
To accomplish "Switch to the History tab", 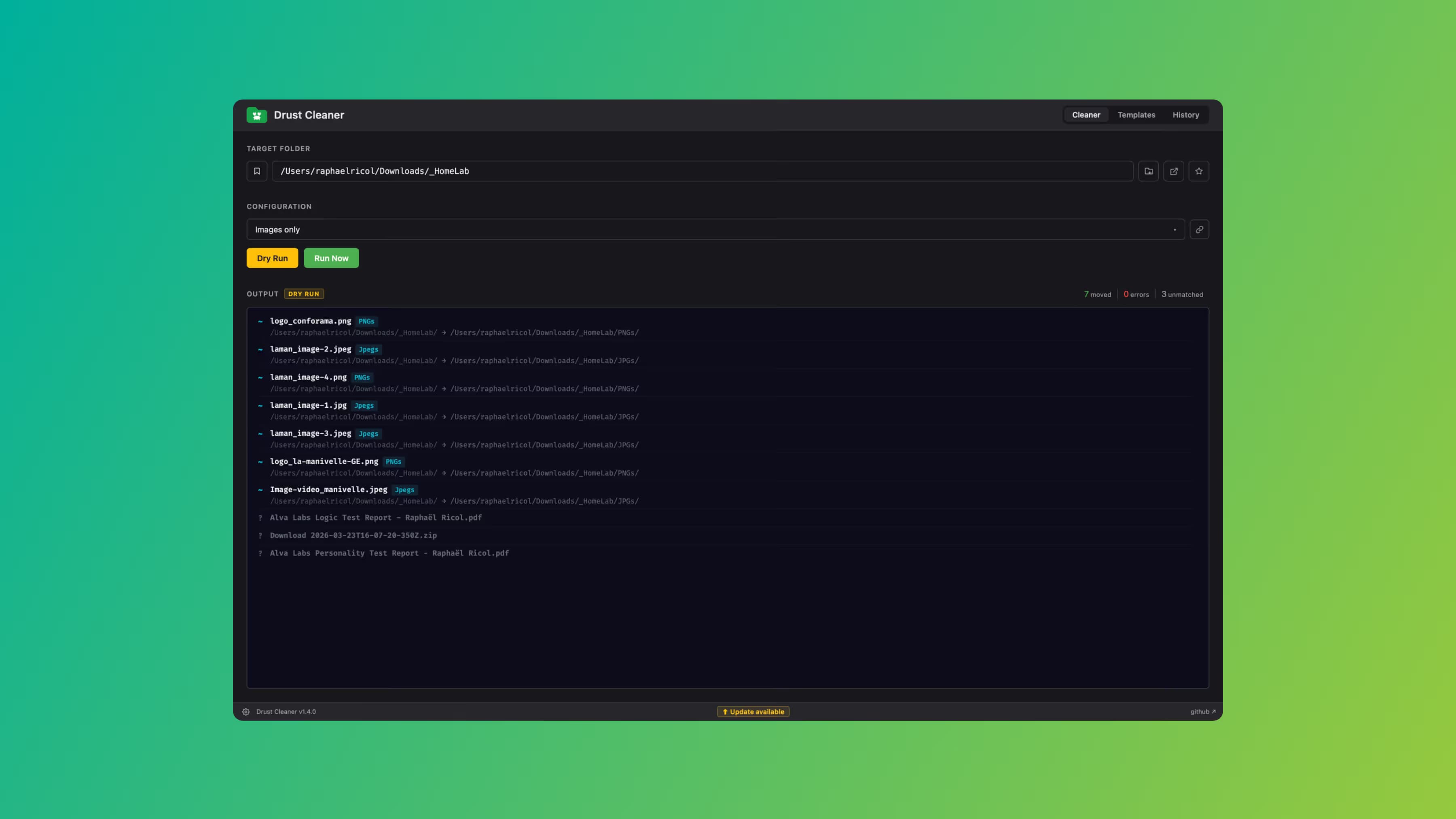I will pyautogui.click(x=1185, y=115).
